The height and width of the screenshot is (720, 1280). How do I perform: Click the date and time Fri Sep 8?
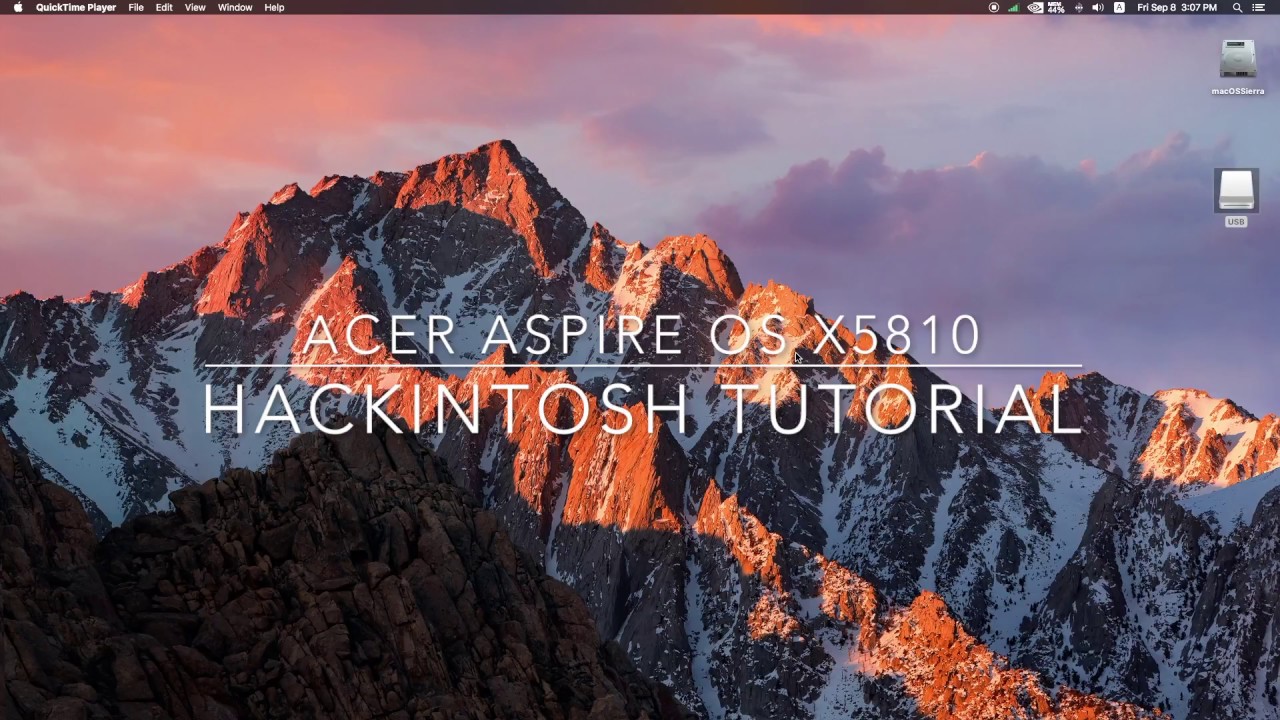click(x=1177, y=7)
